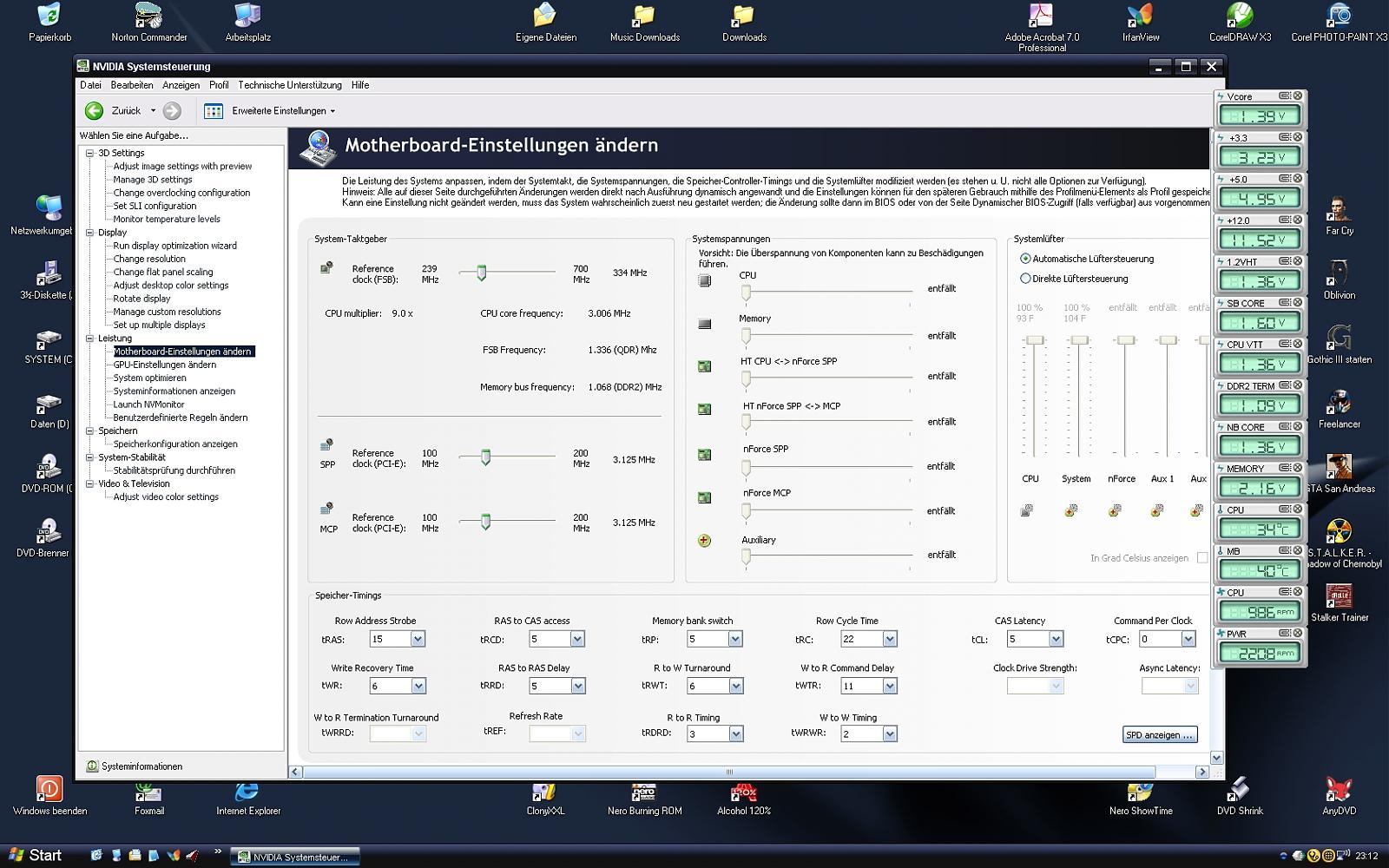Open the tRAS dropdown
The image size is (1389, 868).
[418, 639]
